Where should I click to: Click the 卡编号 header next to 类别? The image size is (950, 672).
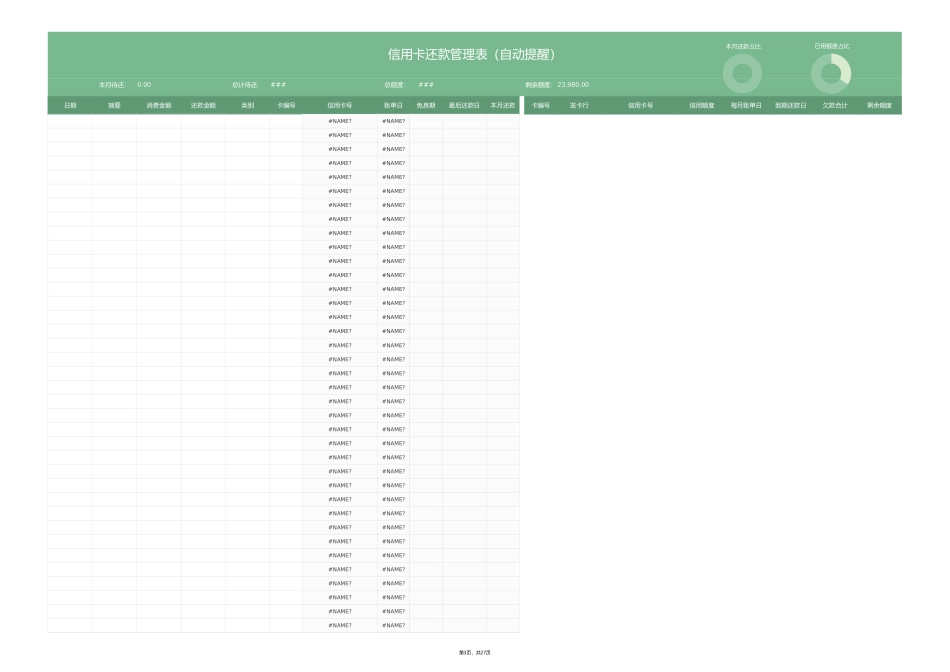(x=286, y=105)
